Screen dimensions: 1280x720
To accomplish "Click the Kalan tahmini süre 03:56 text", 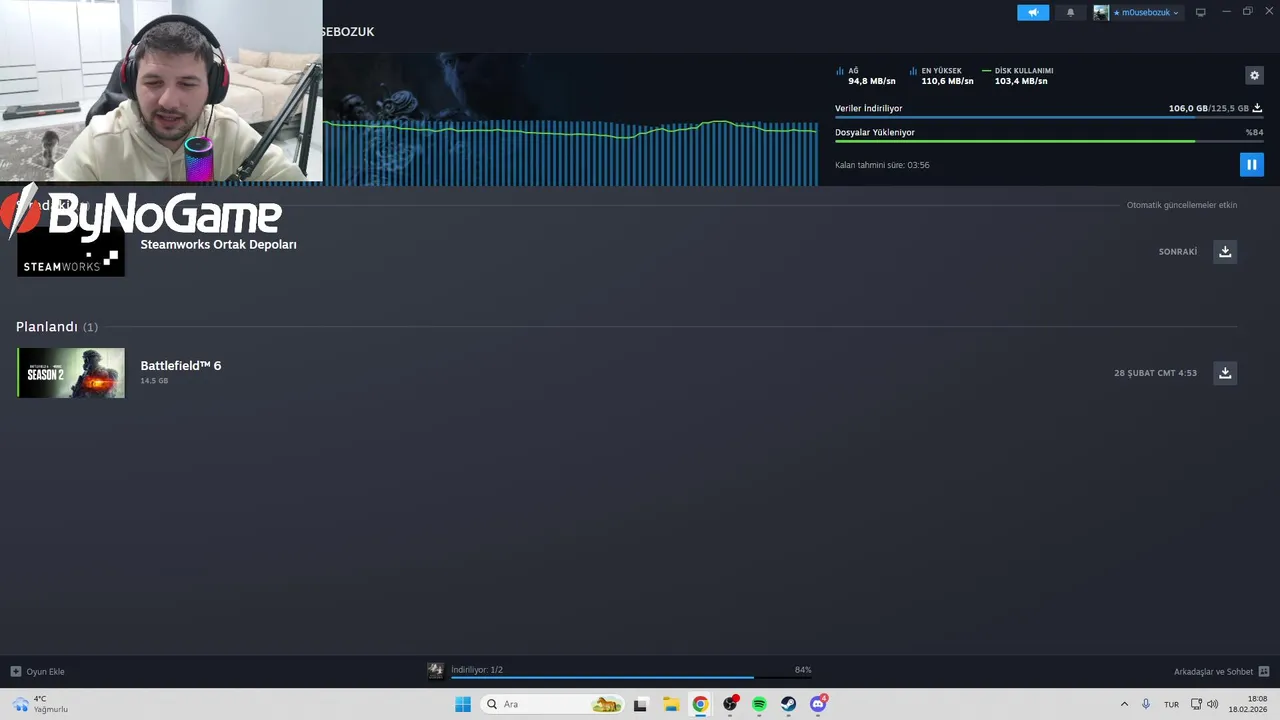I will tap(882, 165).
